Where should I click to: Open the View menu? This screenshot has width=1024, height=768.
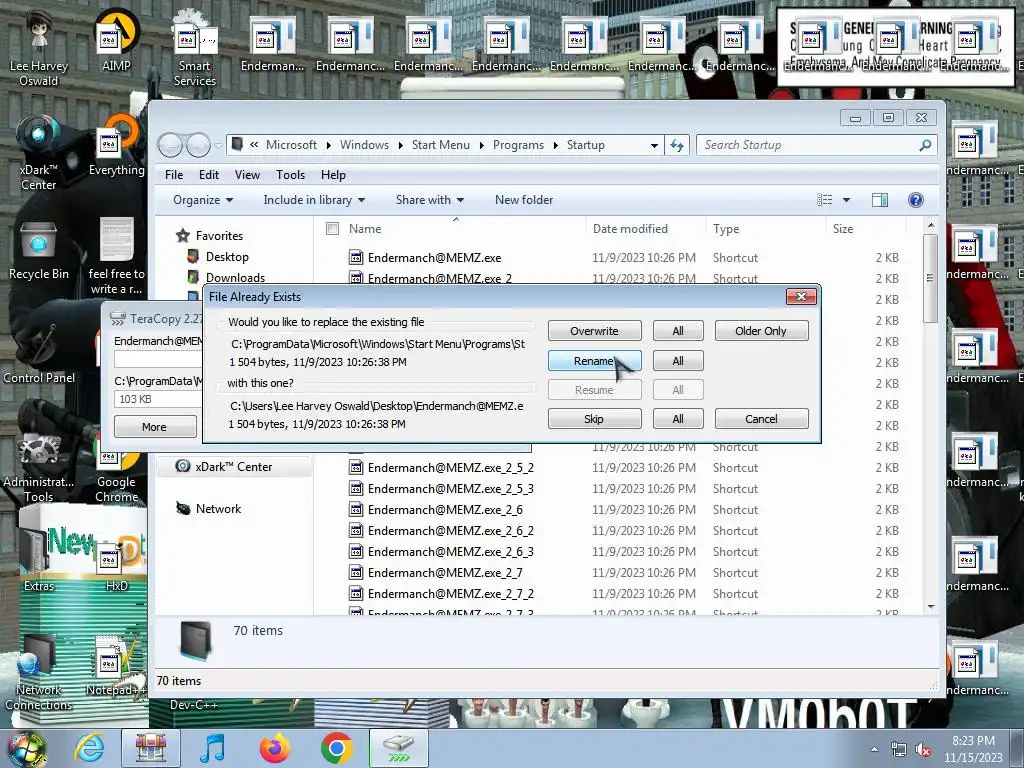(247, 175)
